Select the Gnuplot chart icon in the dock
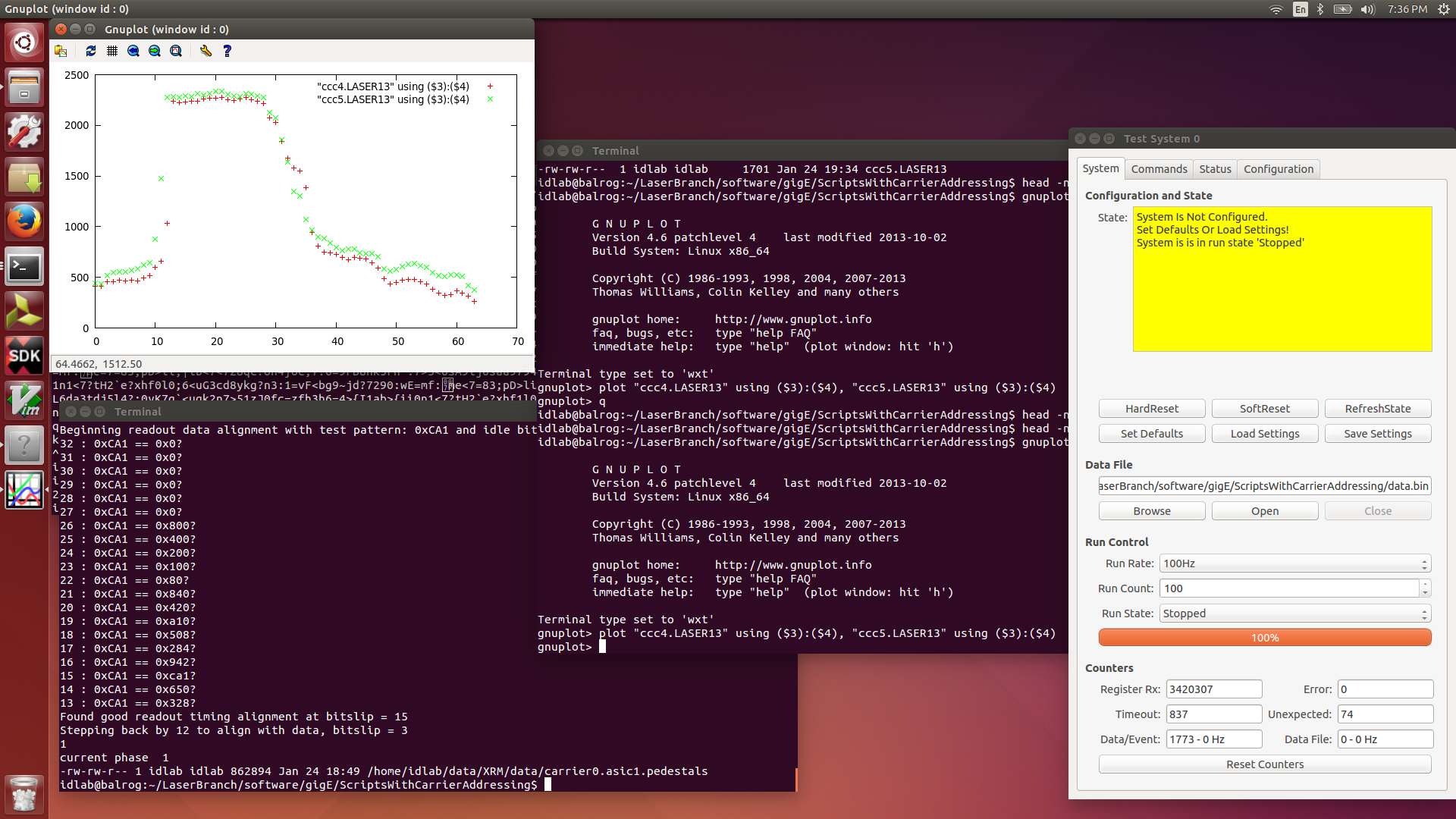This screenshot has height=819, width=1456. [24, 490]
